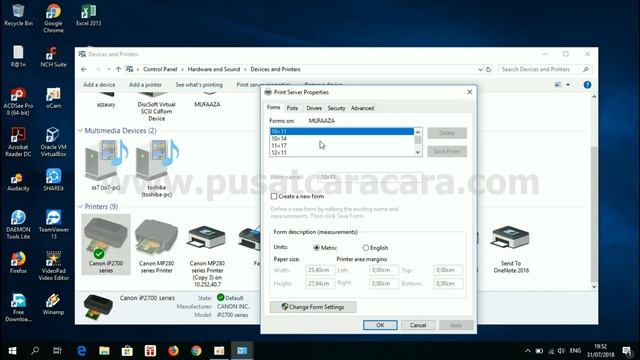Launch Firefox desktop shortcut
The image size is (640, 360).
[18, 262]
